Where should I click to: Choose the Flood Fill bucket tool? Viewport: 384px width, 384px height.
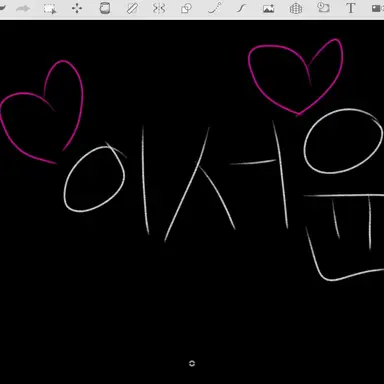pyautogui.click(x=105, y=8)
